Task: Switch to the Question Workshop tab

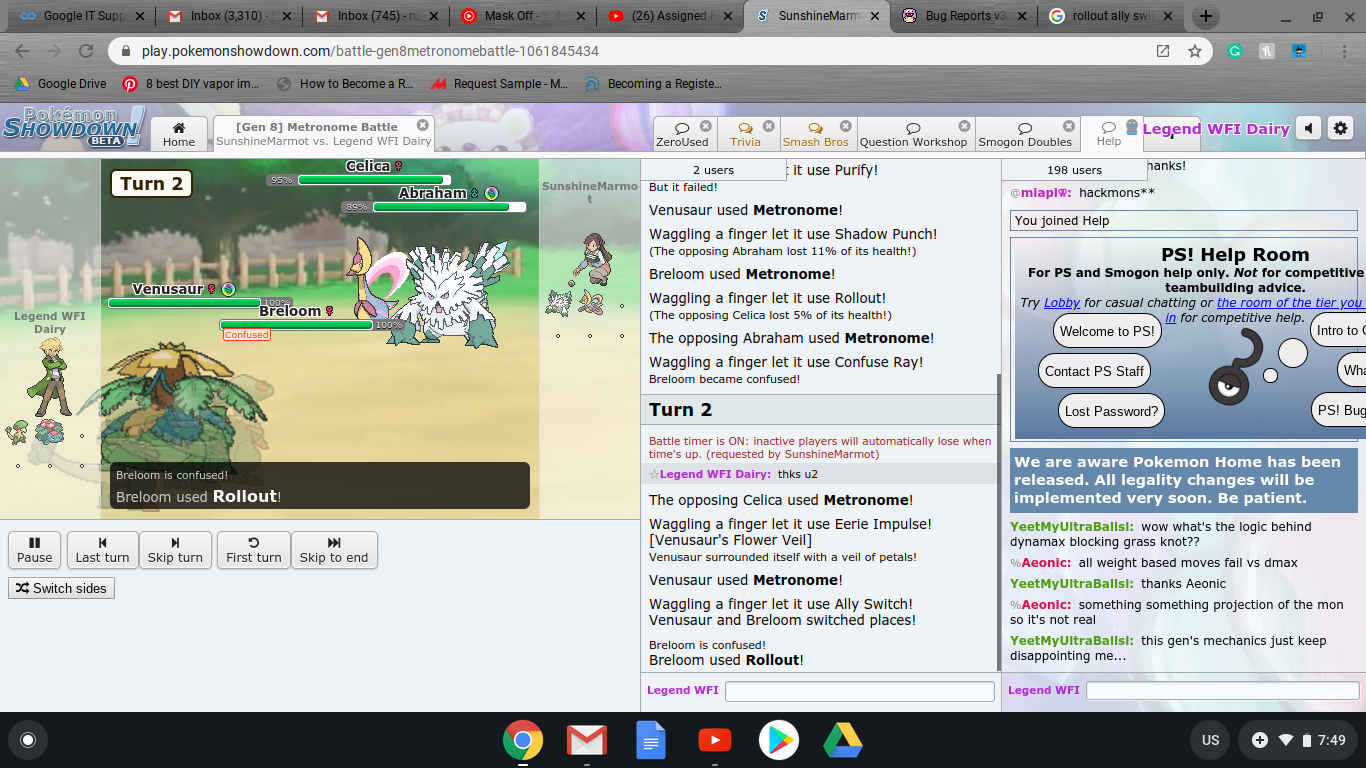Action: [914, 135]
